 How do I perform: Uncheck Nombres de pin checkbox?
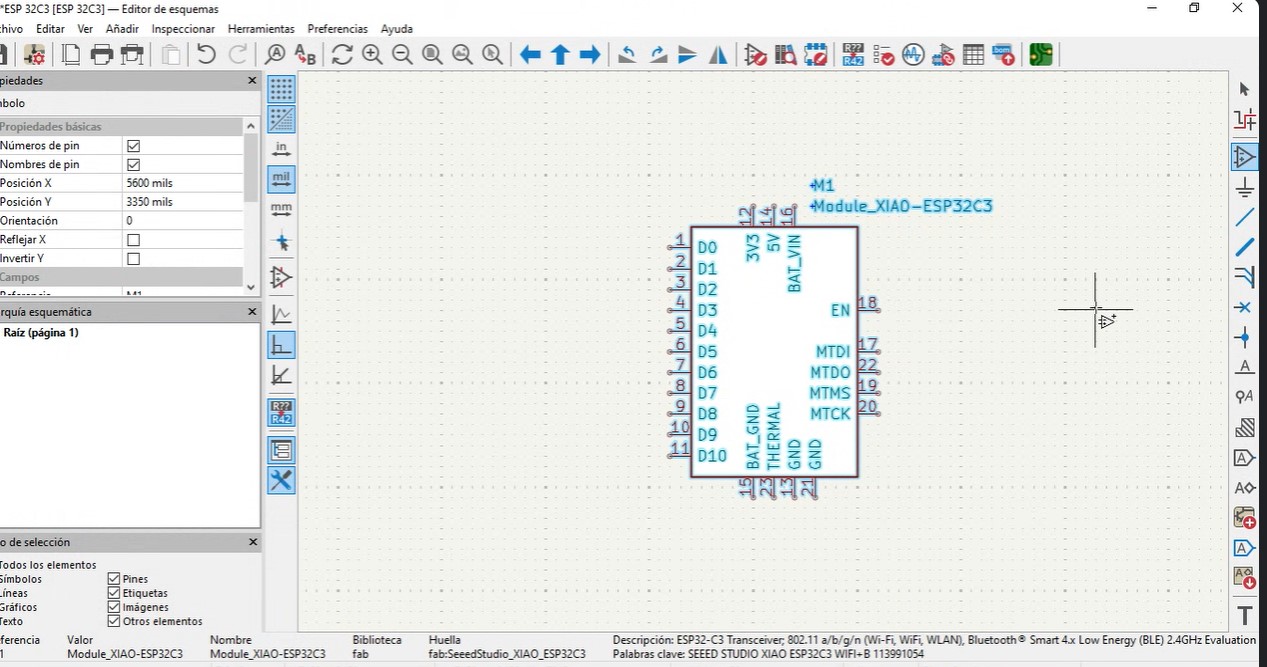[x=133, y=164]
